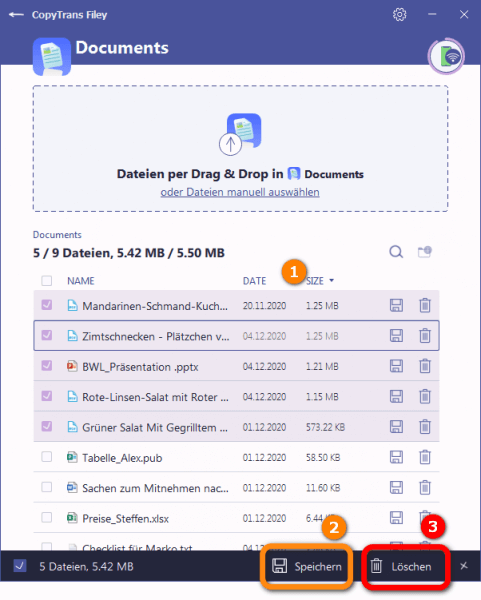This screenshot has width=481, height=600.
Task: Check the Tabelle_Alex.pub checkbox
Action: tap(47, 457)
